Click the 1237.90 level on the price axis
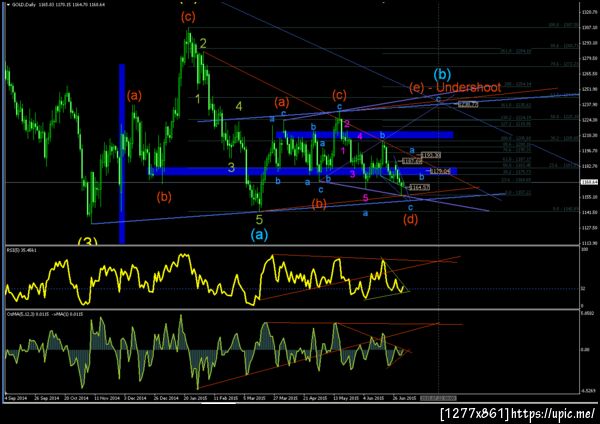This screenshot has width=600, height=424. point(590,104)
